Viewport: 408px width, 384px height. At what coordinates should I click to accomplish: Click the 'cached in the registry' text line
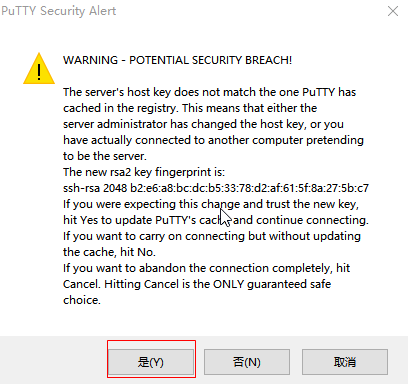pos(190,108)
